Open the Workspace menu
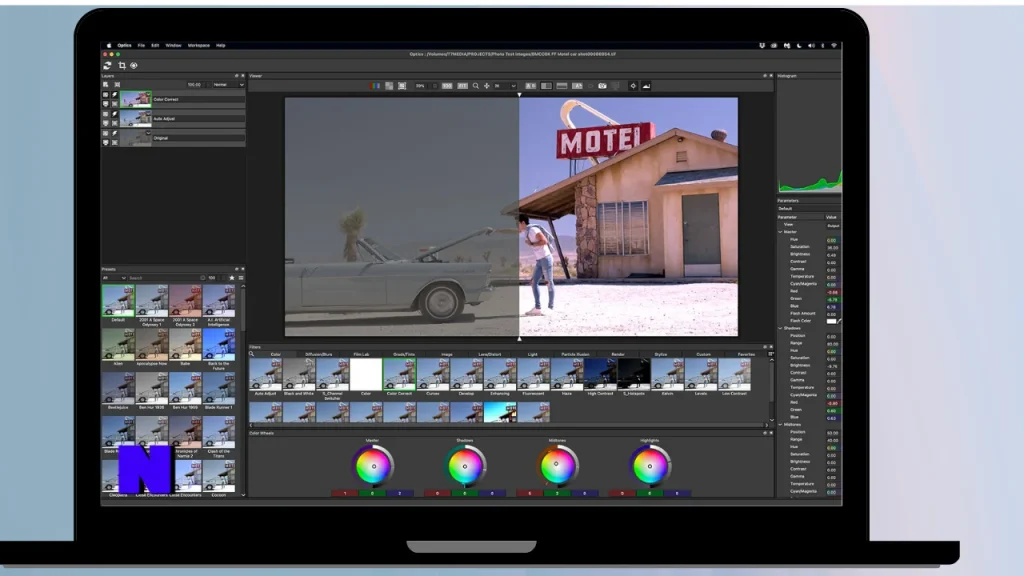This screenshot has height=576, width=1024. tap(199, 46)
